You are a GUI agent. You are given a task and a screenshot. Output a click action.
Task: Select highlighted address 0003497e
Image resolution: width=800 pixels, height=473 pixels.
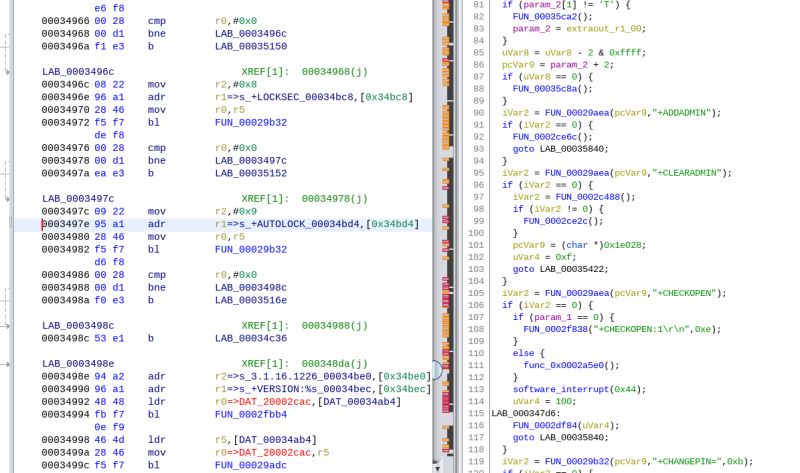tap(65, 224)
